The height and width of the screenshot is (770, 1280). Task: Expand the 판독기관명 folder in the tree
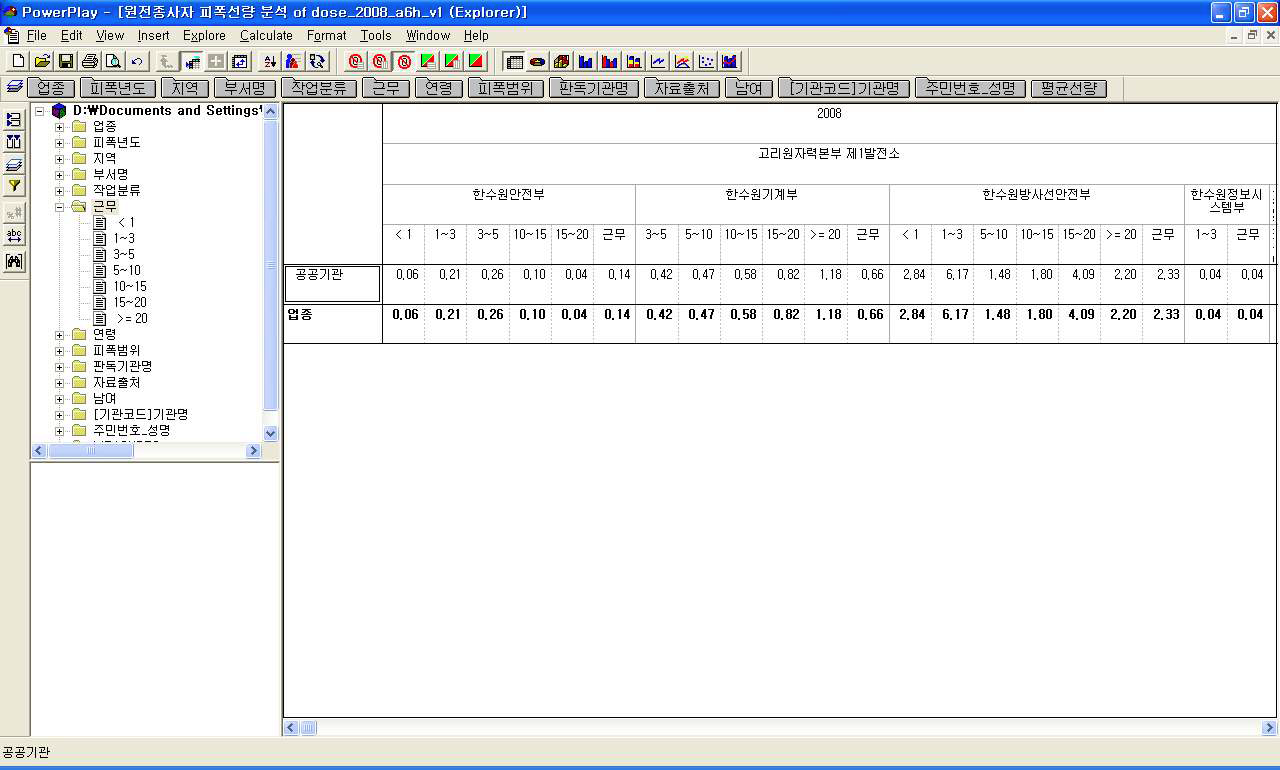pos(59,366)
